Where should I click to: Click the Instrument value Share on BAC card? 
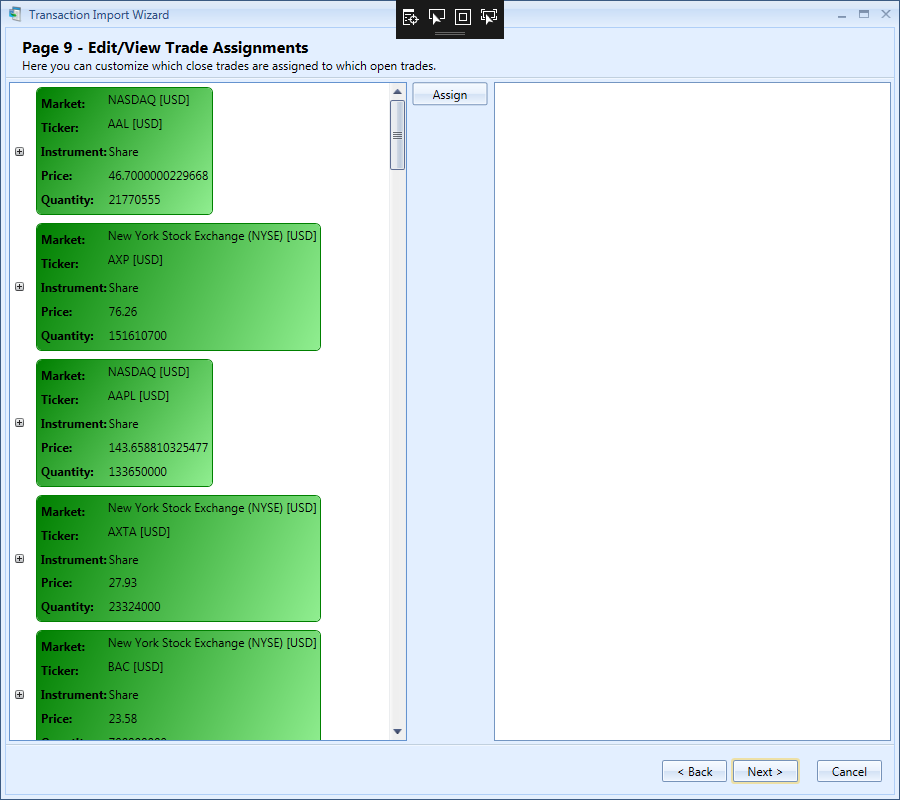click(123, 695)
